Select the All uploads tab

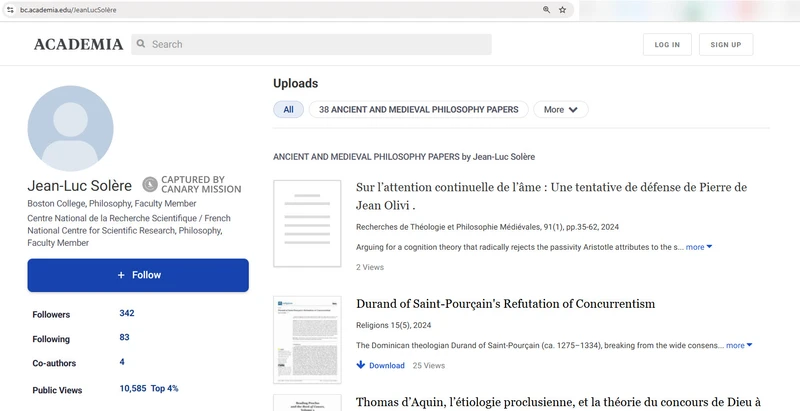[x=288, y=110]
